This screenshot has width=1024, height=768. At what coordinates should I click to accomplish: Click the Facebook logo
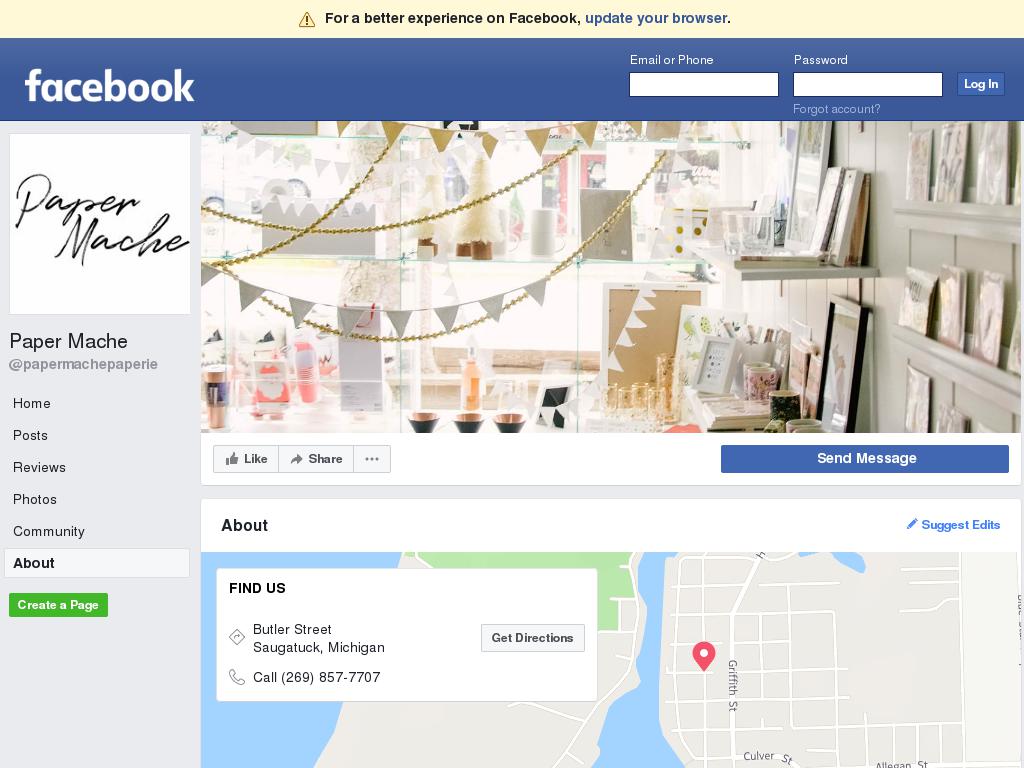point(109,86)
